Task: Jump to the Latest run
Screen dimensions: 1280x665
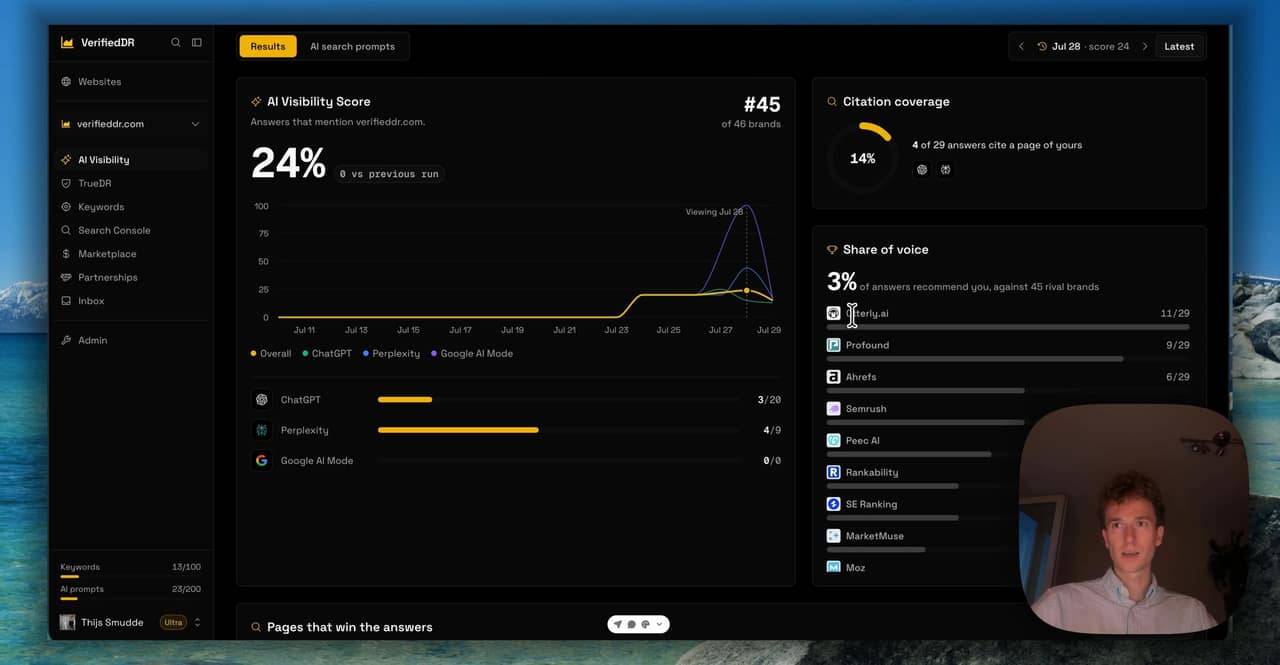Action: (1179, 46)
